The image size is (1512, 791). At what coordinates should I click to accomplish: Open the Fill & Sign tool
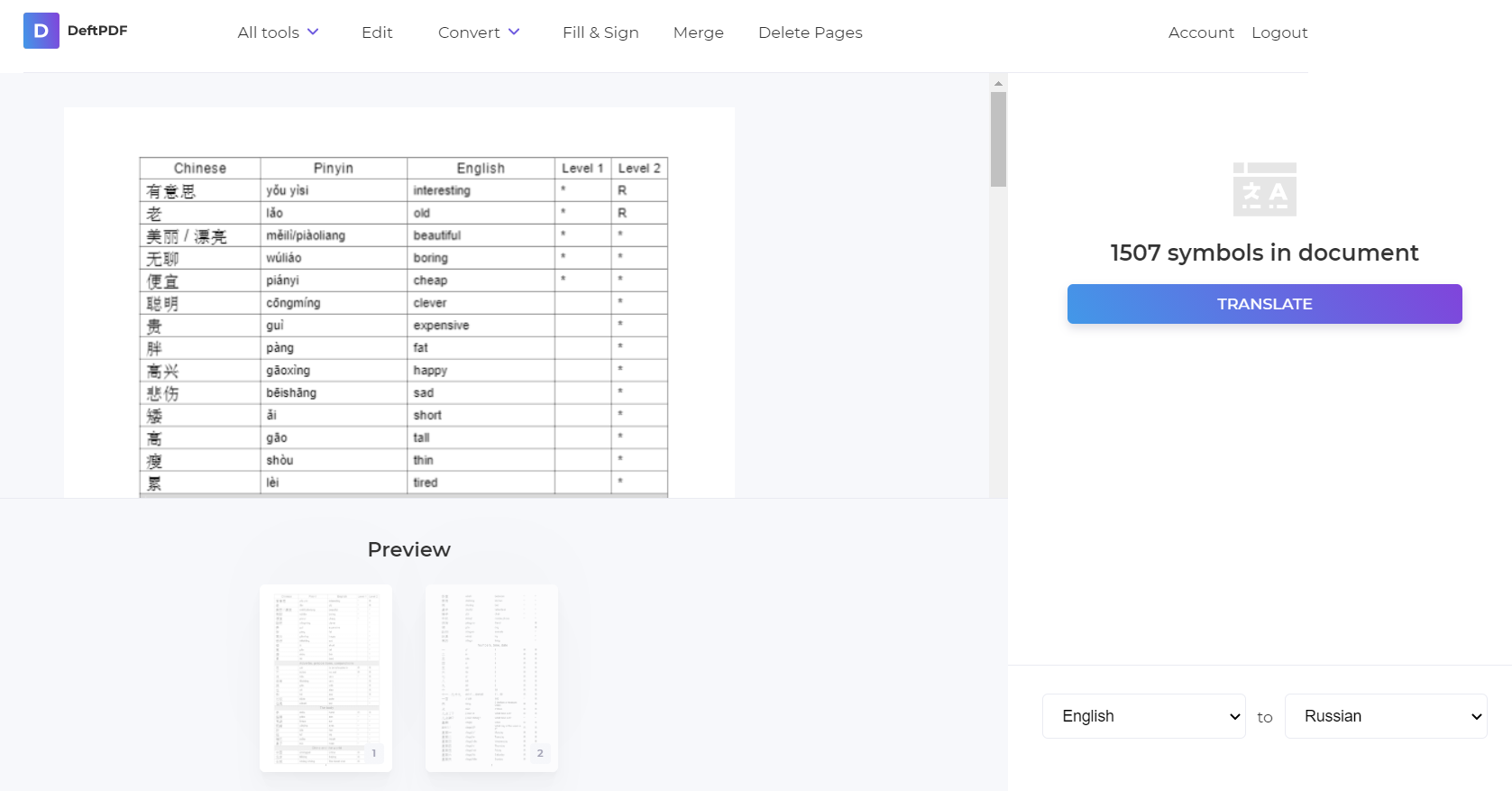[600, 32]
